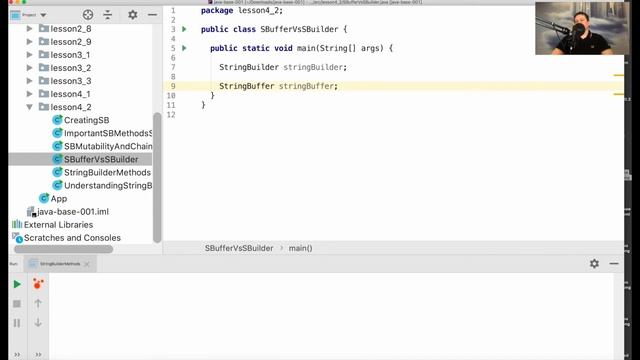Viewport: 640px width, 360px height.
Task: Click the locate/select opened file target icon
Action: pyautogui.click(x=88, y=15)
